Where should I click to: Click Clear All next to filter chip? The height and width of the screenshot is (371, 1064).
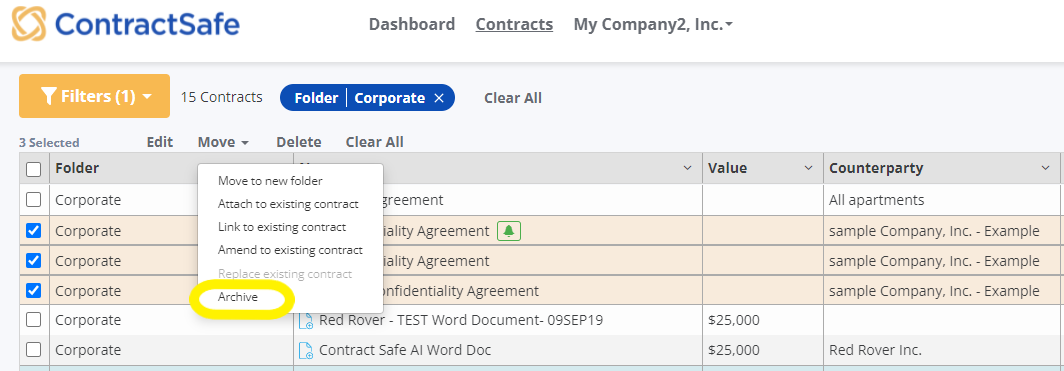513,98
